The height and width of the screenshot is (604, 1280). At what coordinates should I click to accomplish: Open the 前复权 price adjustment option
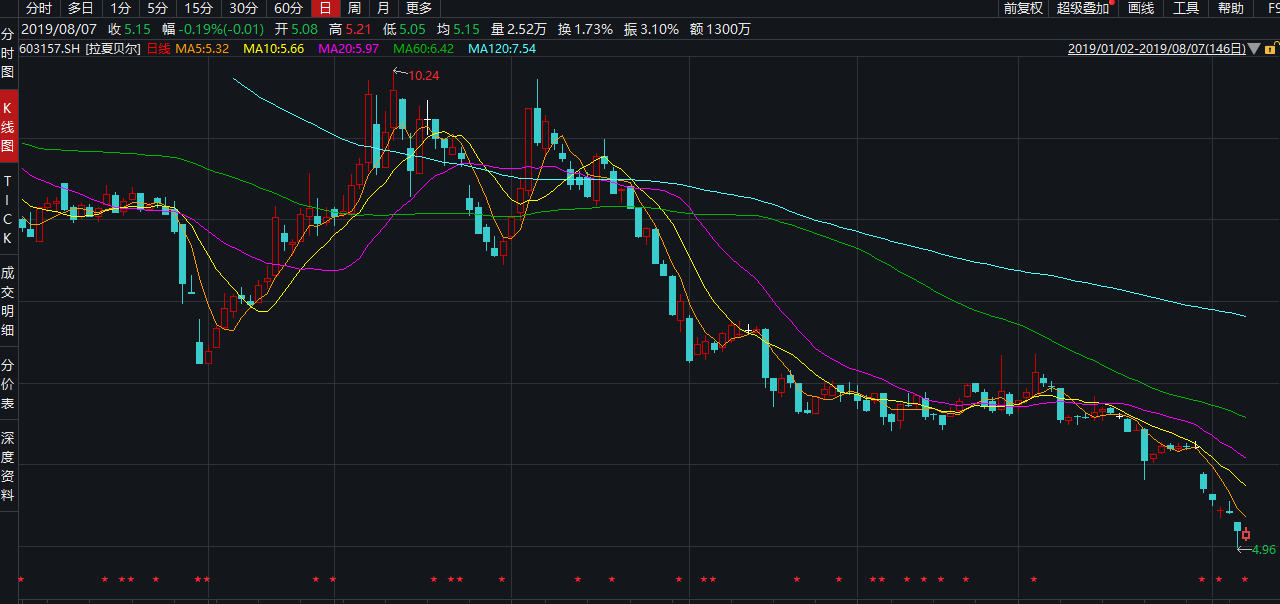coord(1024,8)
